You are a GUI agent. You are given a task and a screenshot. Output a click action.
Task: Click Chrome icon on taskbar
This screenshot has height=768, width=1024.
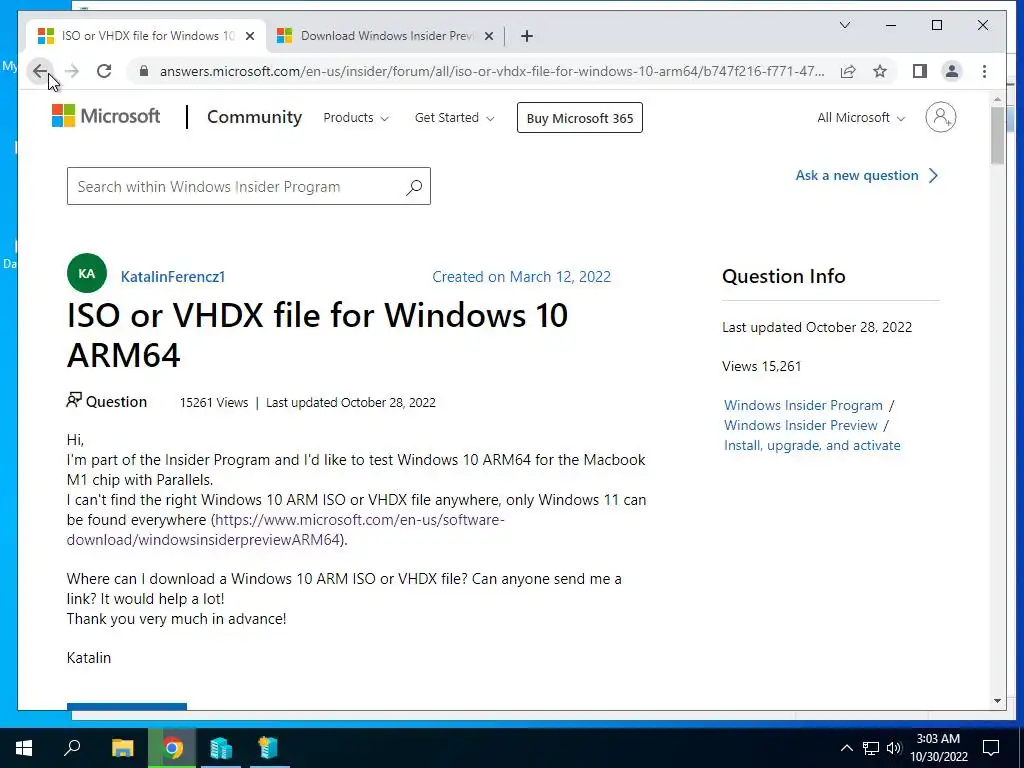tap(172, 748)
